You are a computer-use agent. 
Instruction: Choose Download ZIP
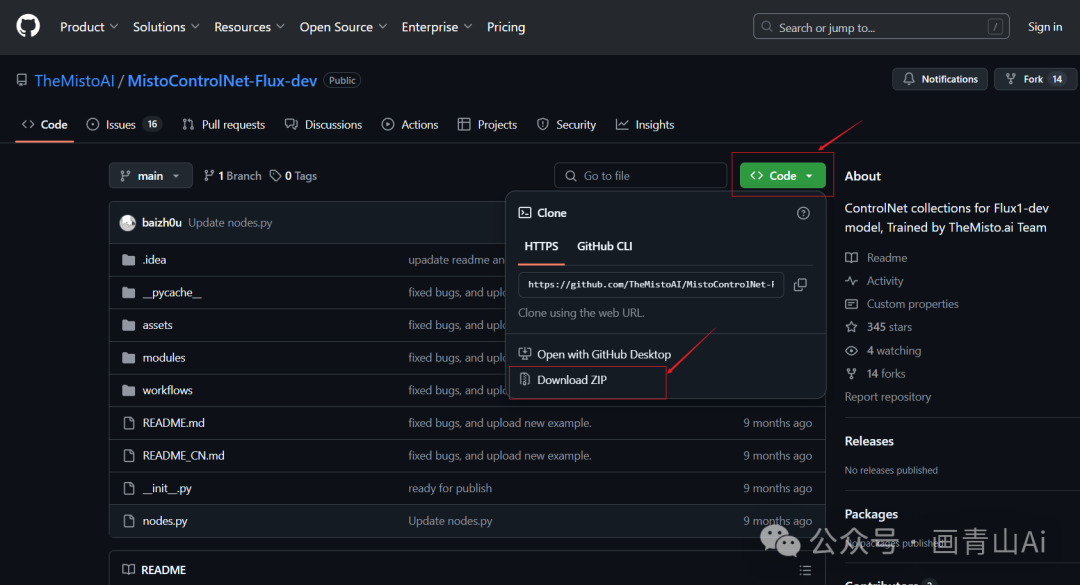tap(563, 380)
